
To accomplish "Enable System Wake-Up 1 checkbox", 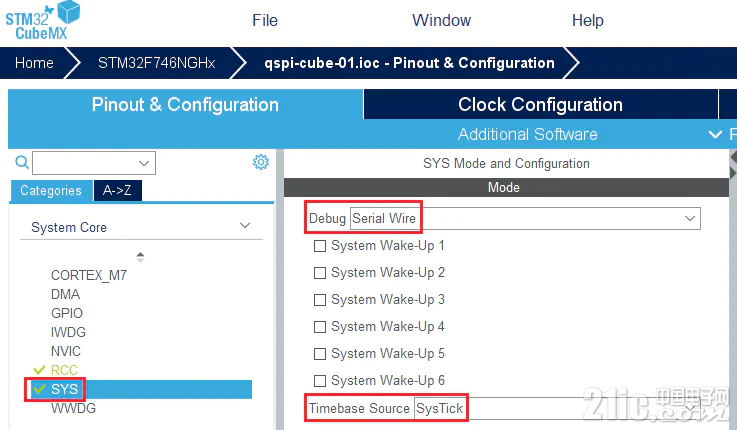I will click(x=320, y=246).
